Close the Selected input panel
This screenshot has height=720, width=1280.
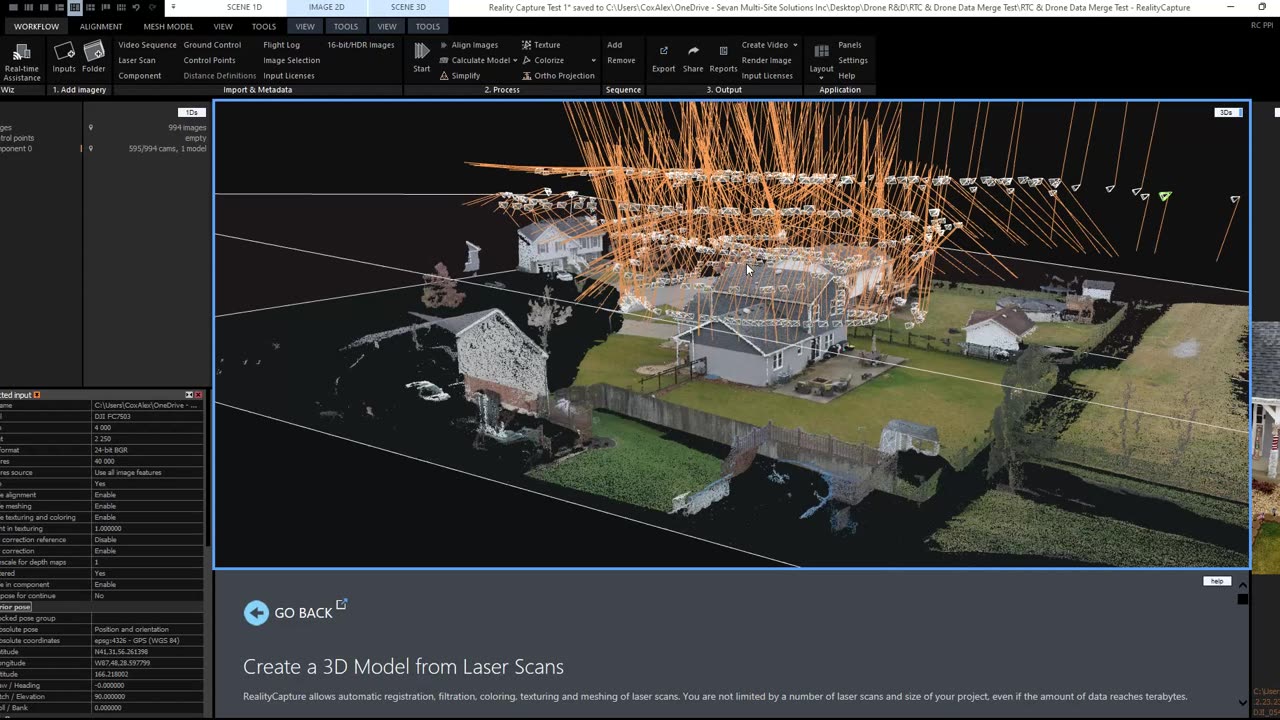pos(198,395)
